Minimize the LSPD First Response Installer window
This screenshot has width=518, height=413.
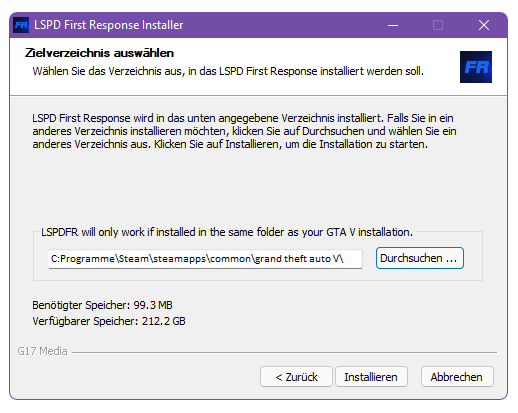coord(393,25)
